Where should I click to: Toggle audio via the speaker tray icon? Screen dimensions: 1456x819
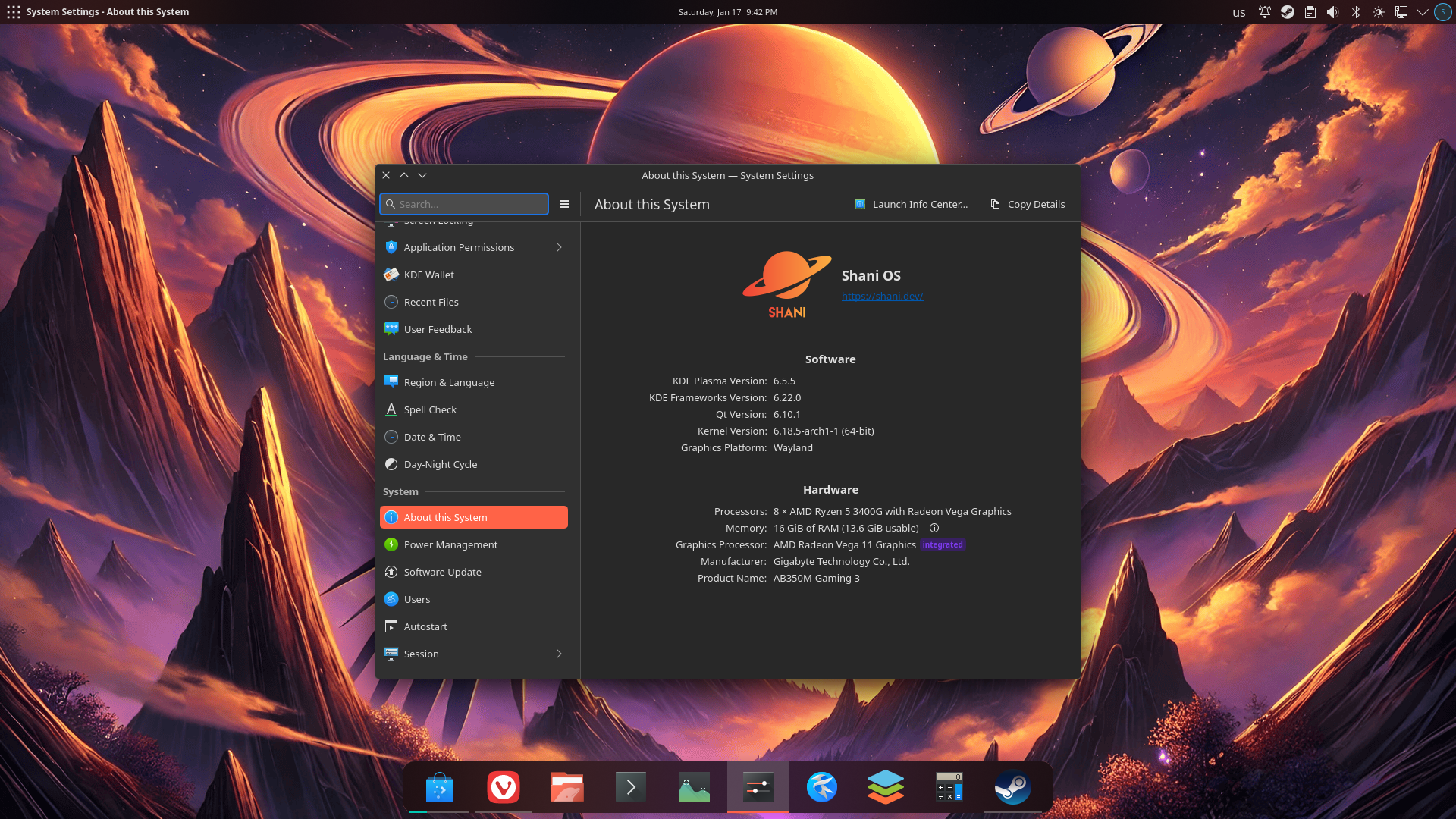[1332, 12]
